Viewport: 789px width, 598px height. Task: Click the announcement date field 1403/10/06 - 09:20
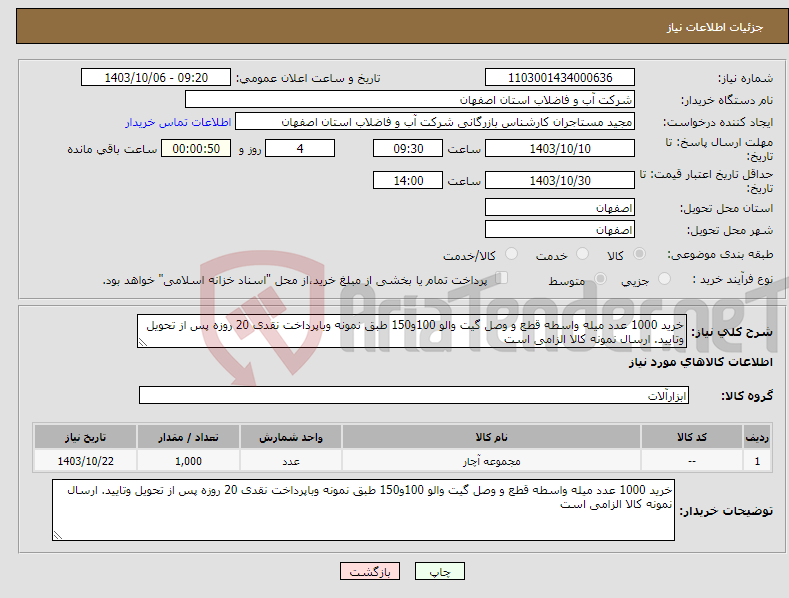click(x=156, y=78)
